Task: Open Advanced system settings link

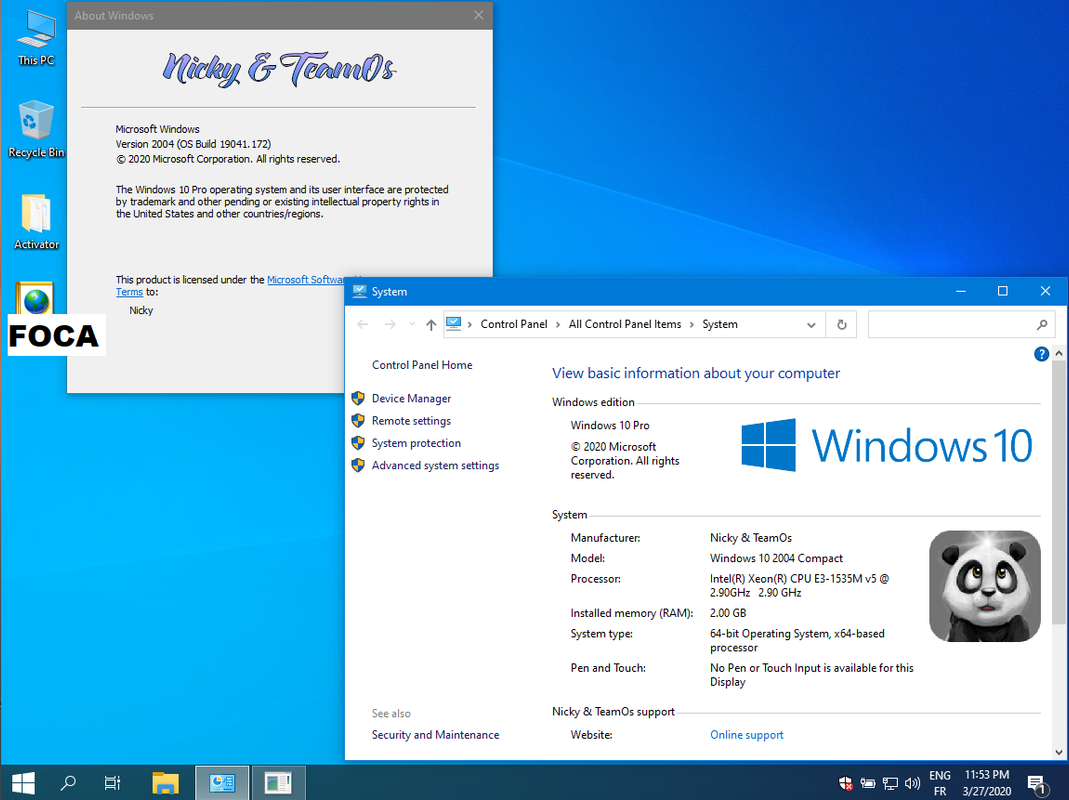Action: [x=435, y=465]
